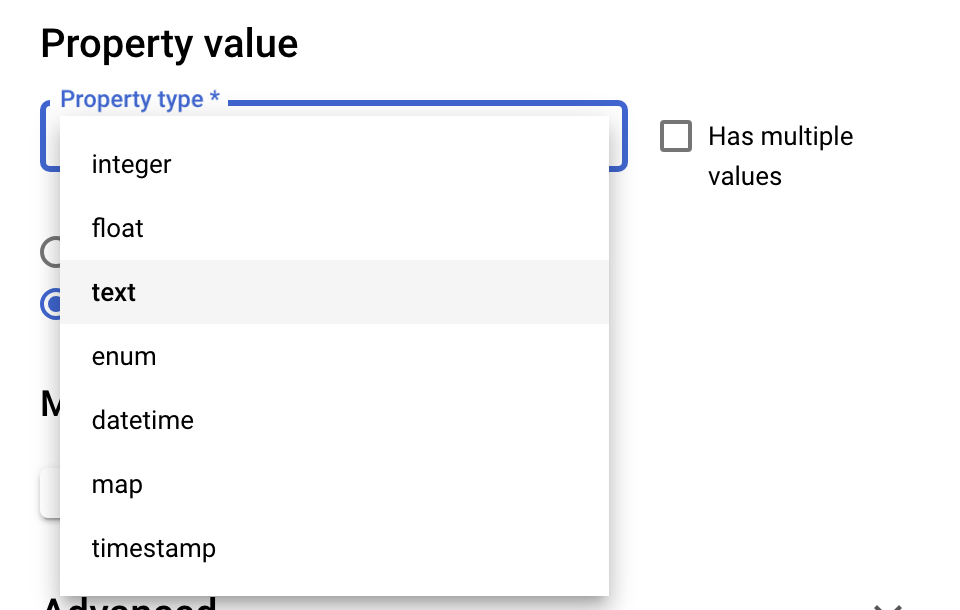This screenshot has width=960, height=610.
Task: Choose integer from the Property type list
Action: tap(132, 164)
